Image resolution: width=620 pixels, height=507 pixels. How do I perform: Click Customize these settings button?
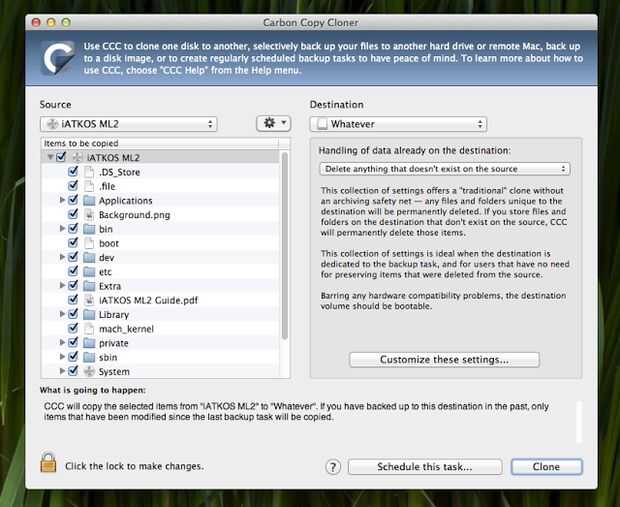(x=444, y=359)
